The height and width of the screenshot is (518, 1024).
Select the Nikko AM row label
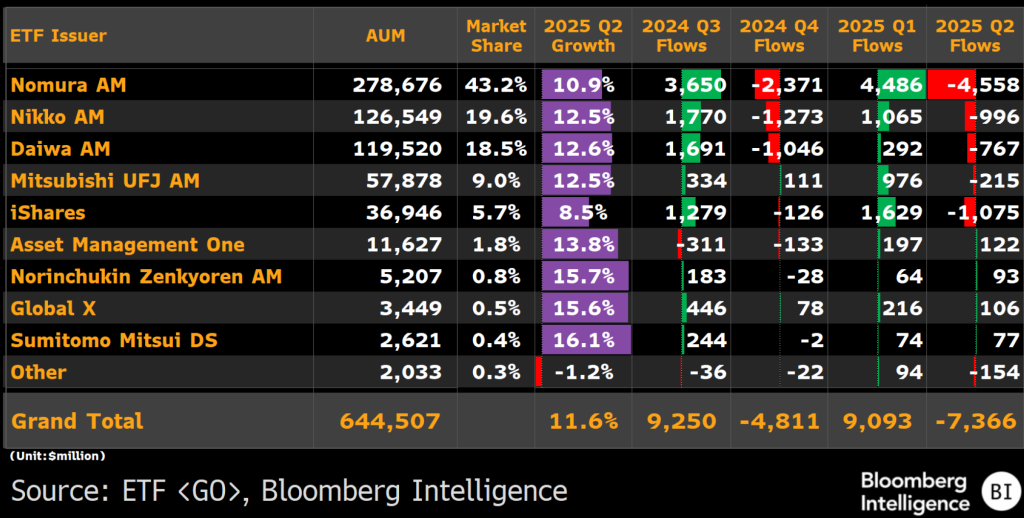click(x=57, y=117)
